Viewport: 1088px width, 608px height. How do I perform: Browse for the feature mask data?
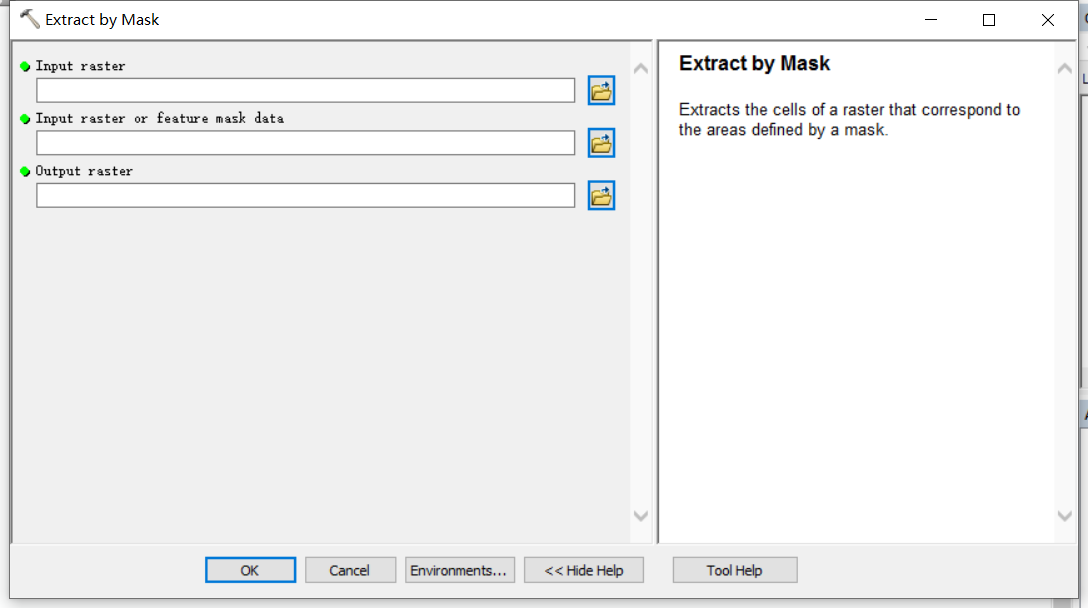(601, 143)
